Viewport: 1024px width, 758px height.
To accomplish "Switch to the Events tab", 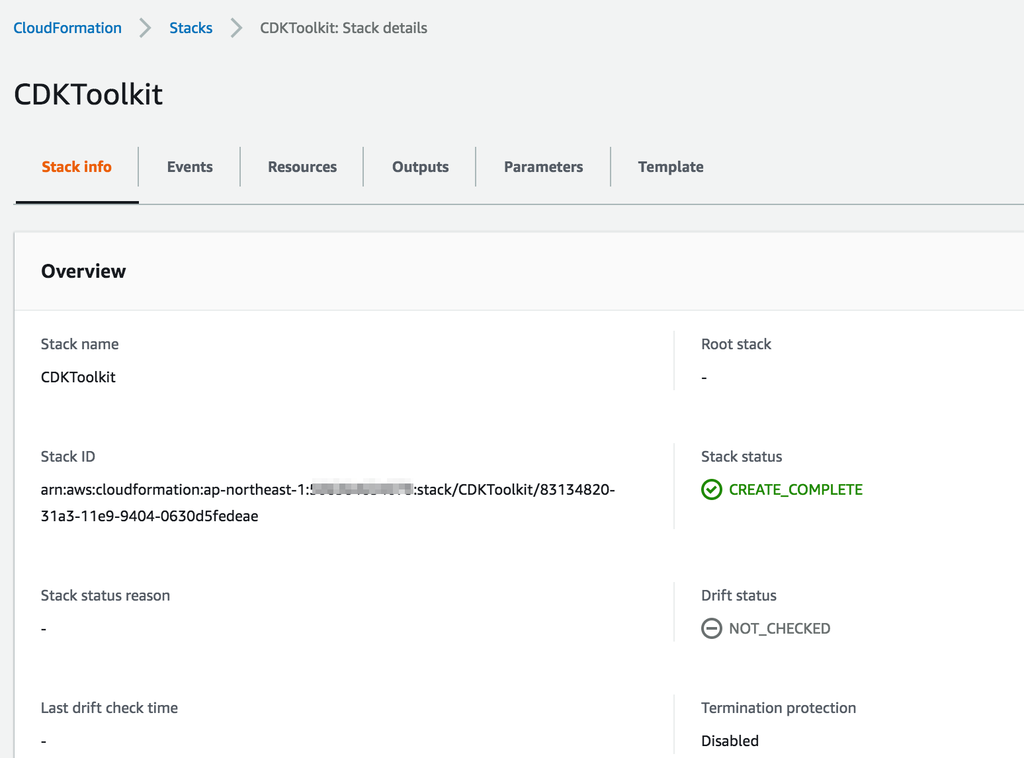I will 190,167.
